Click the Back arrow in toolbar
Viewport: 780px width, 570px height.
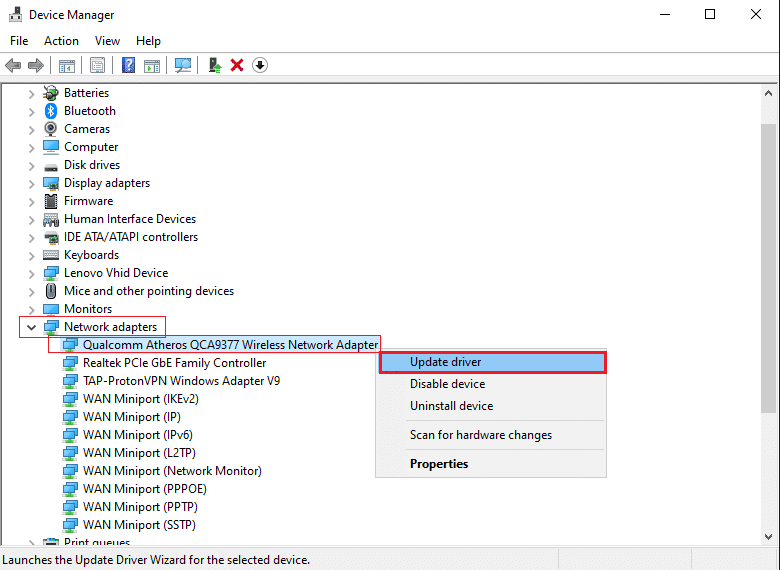[13, 65]
